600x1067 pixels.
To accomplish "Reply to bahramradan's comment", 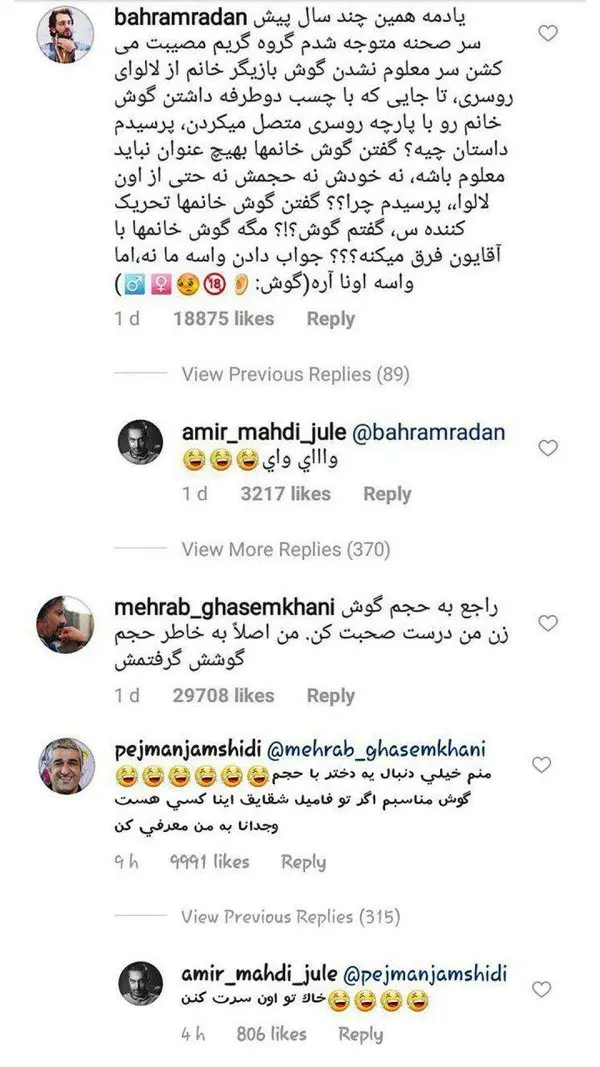I will coord(331,318).
